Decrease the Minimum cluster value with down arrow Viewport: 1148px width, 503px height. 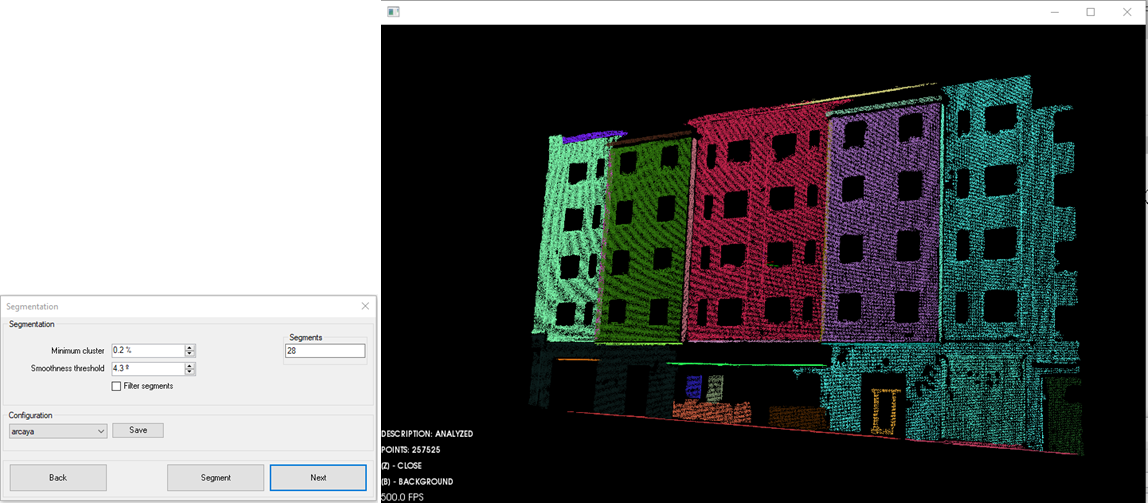190,354
